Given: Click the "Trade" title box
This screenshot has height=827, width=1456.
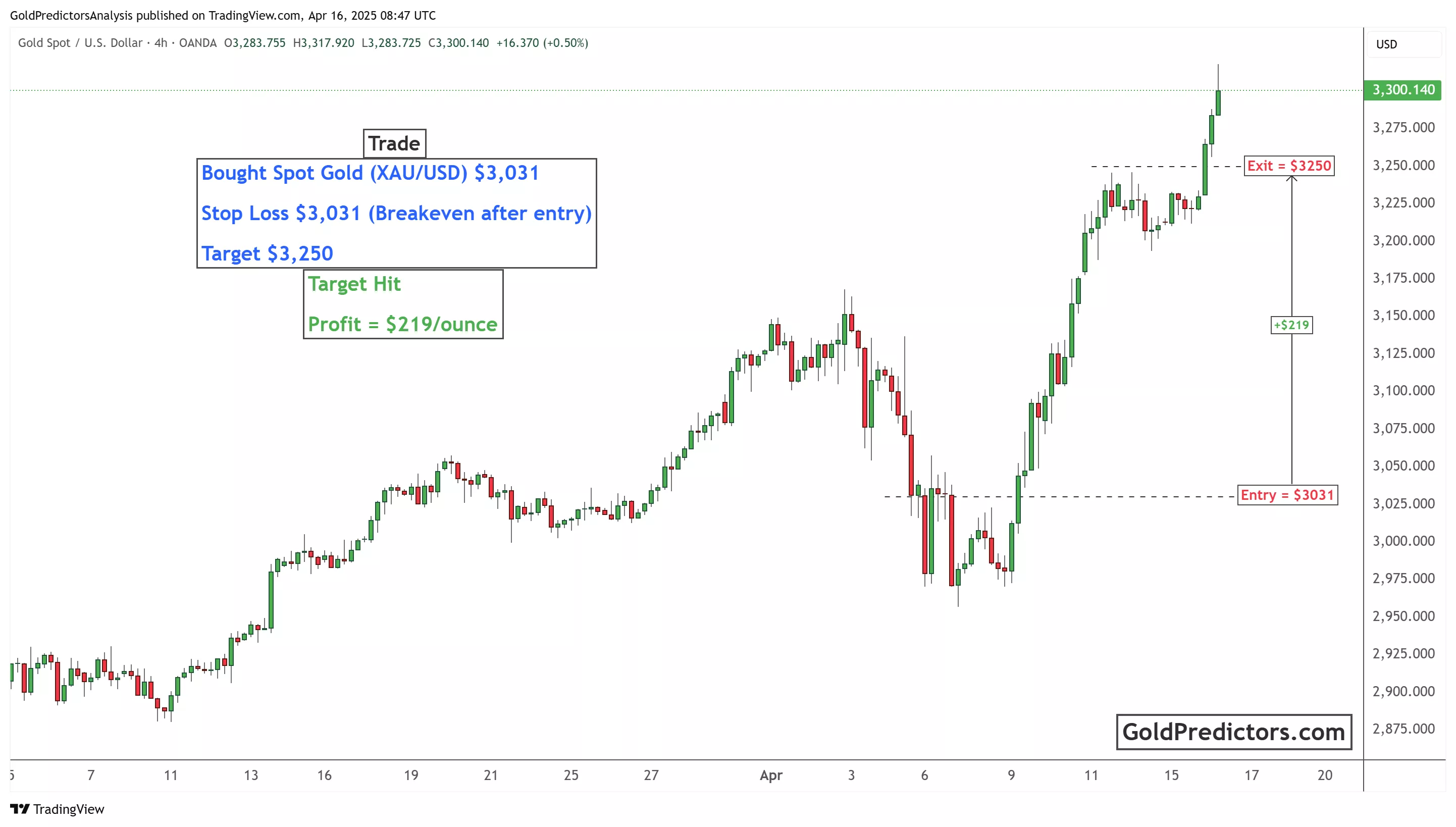Looking at the screenshot, I should 394,144.
